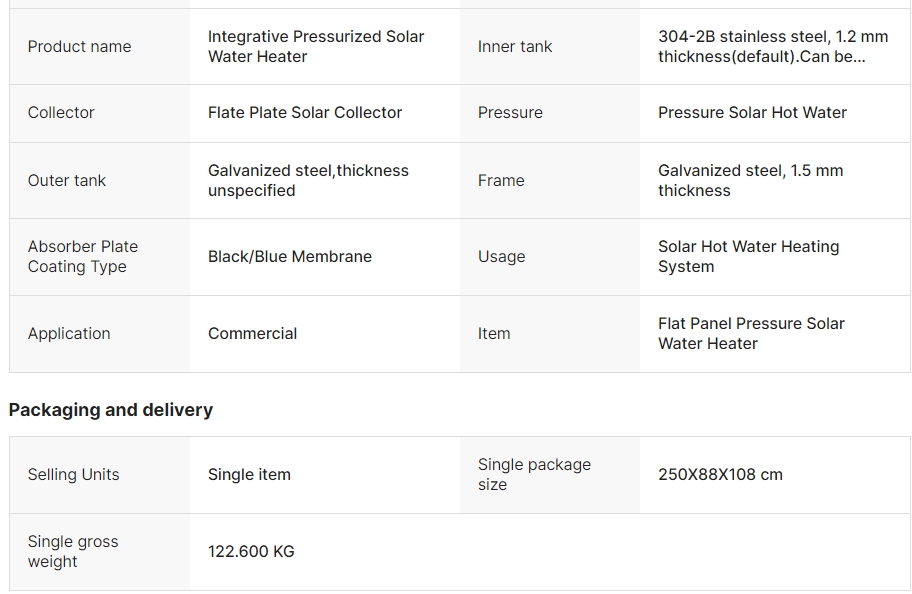Select the "Black/Blue Membrane" value

click(290, 257)
